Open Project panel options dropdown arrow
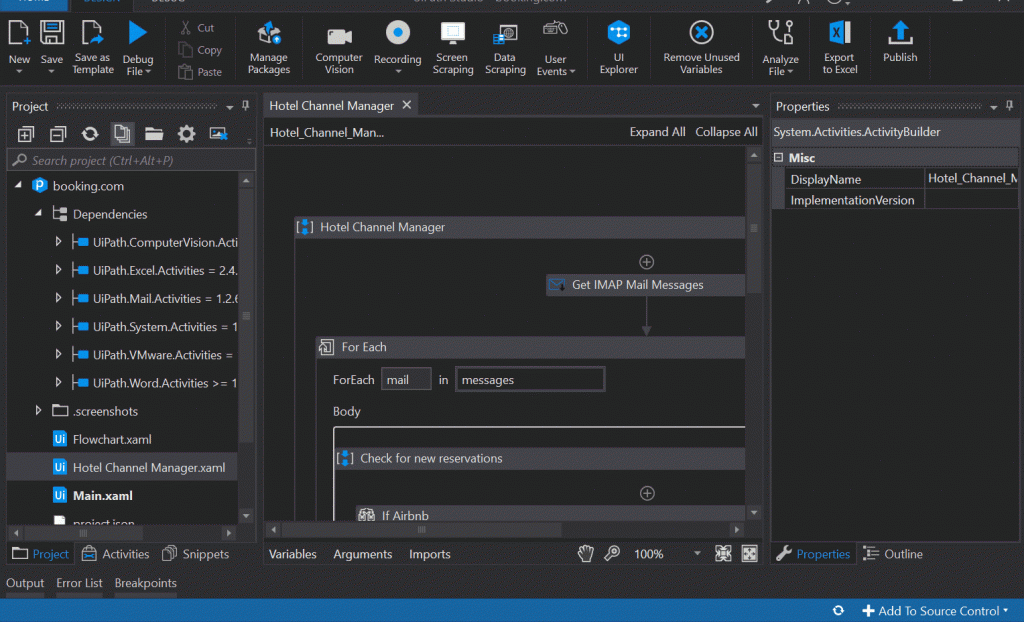Screen dimensions: 1024x622 coord(229,107)
